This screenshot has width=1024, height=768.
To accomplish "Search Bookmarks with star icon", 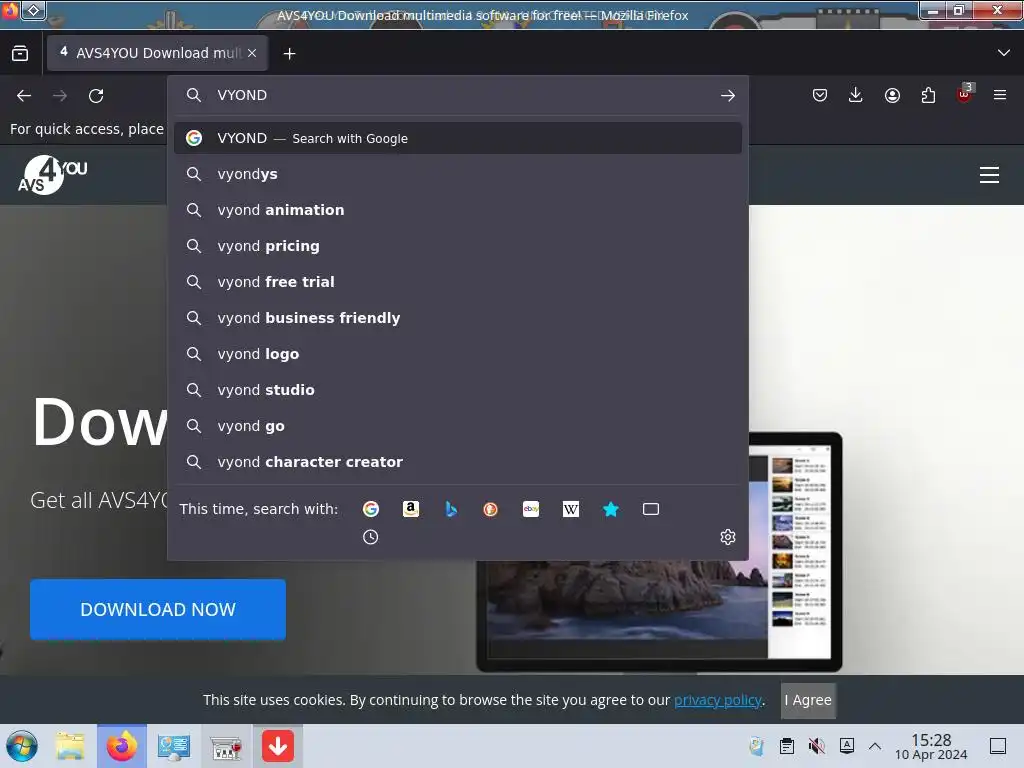I will point(611,509).
